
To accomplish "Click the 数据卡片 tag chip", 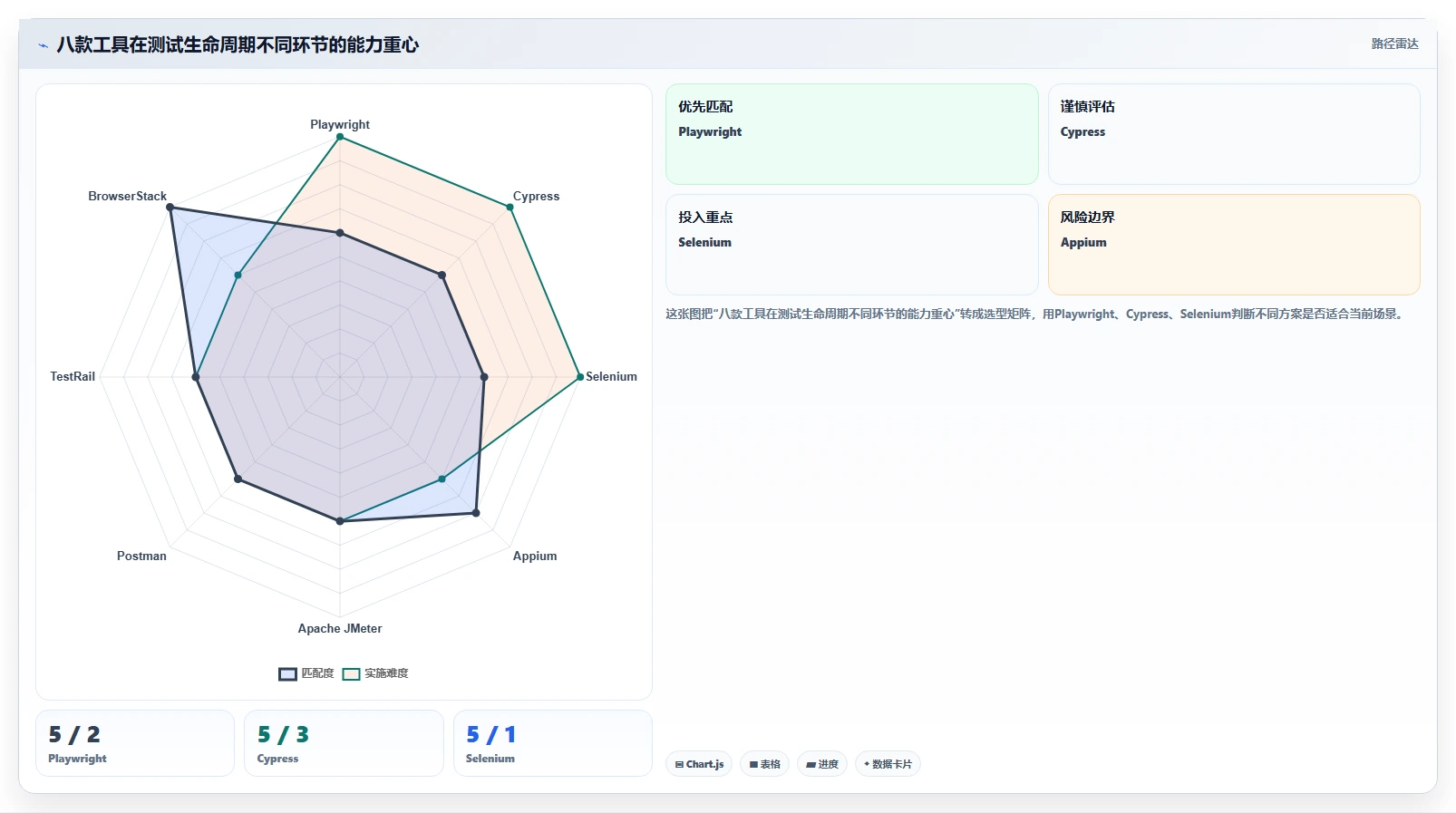I will click(x=888, y=764).
